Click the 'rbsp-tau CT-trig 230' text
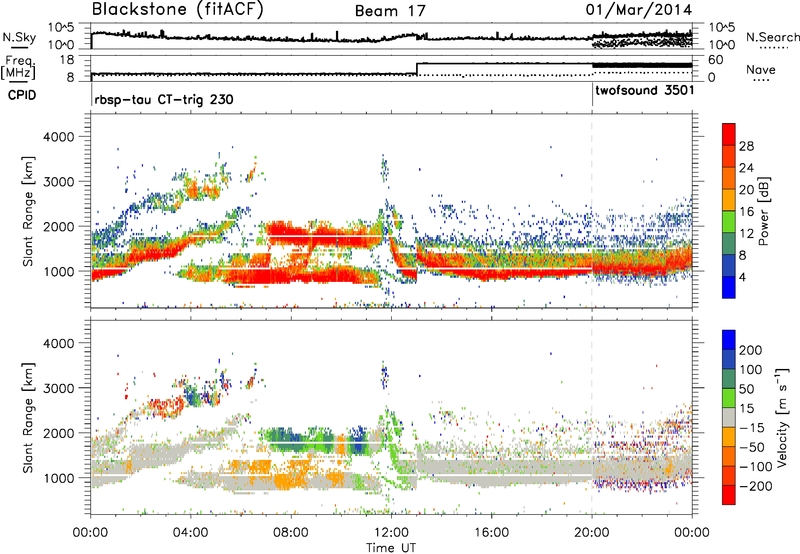The image size is (800, 554). pos(164,99)
